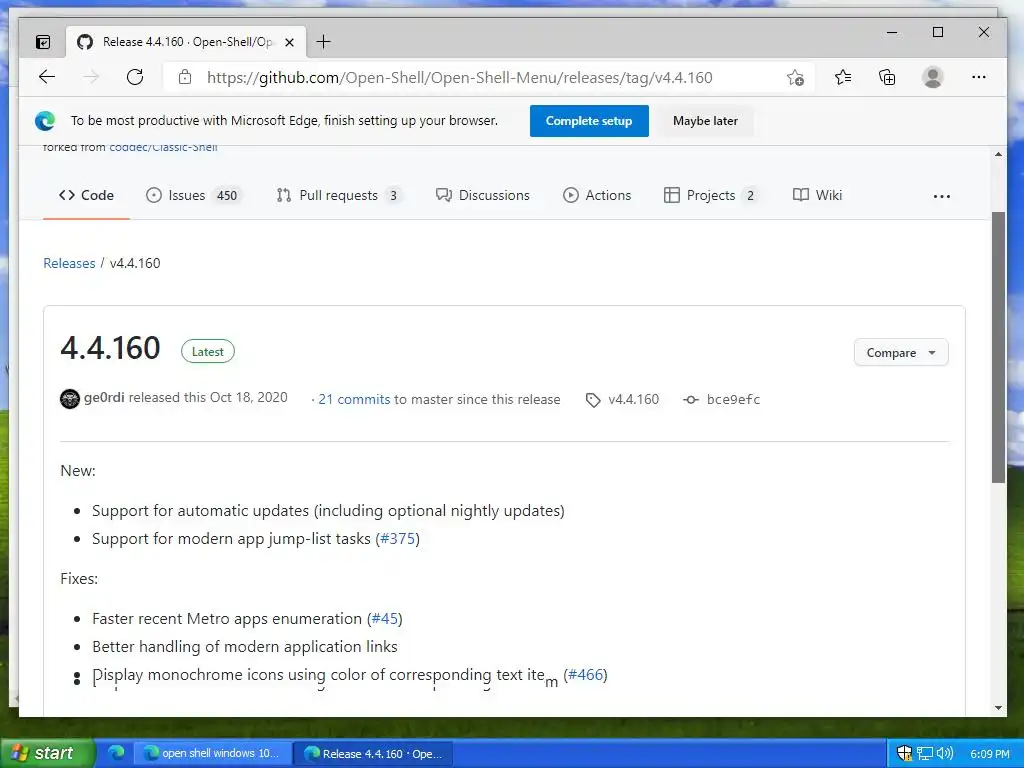Open commit bce9efc link
The height and width of the screenshot is (768, 1024).
733,400
